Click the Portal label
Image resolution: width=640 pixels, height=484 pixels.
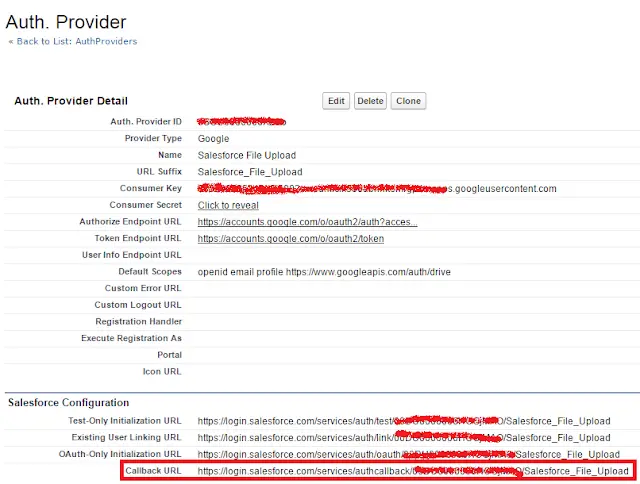click(x=169, y=355)
